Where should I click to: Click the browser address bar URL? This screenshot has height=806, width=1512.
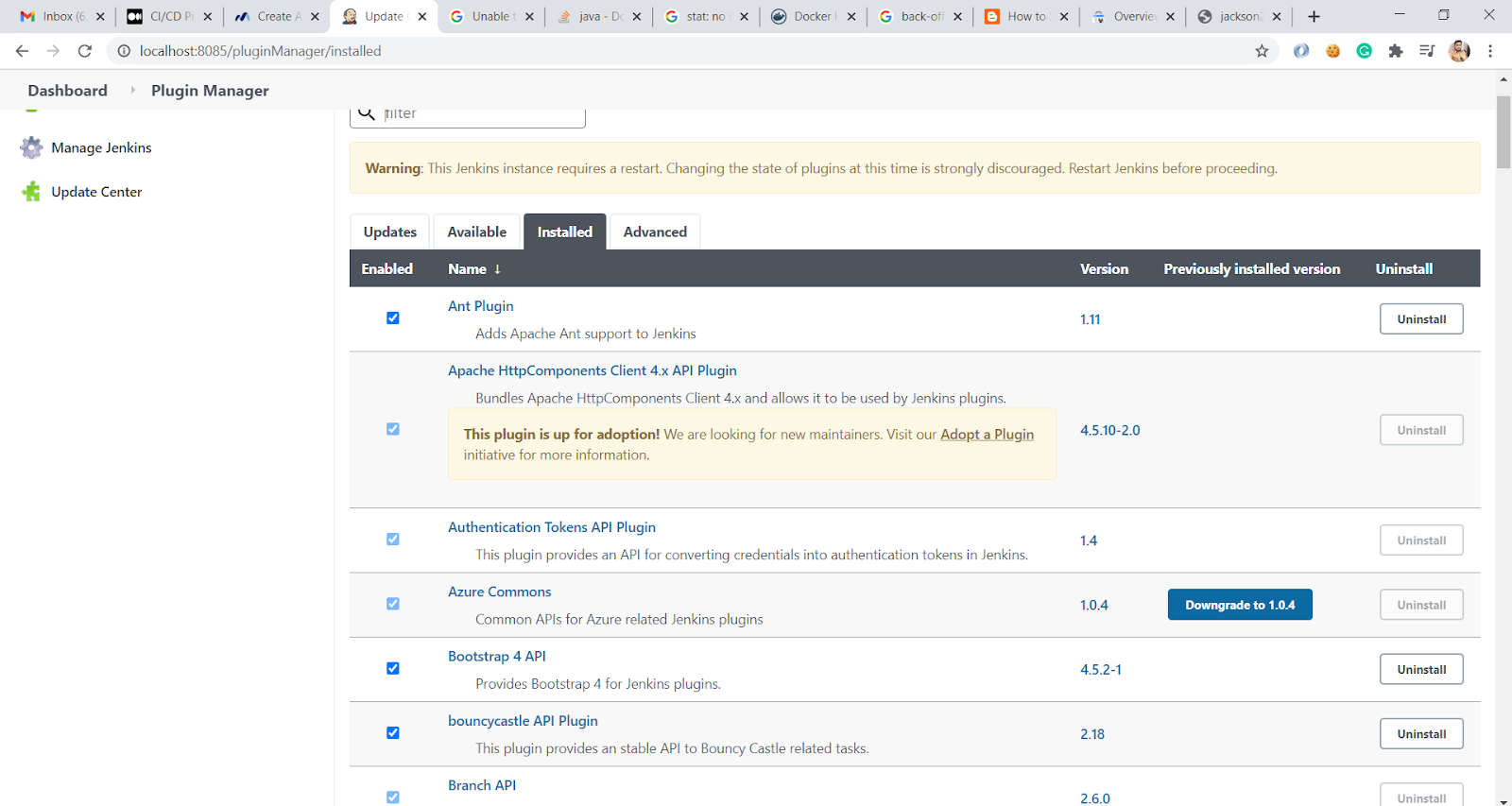coord(261,51)
